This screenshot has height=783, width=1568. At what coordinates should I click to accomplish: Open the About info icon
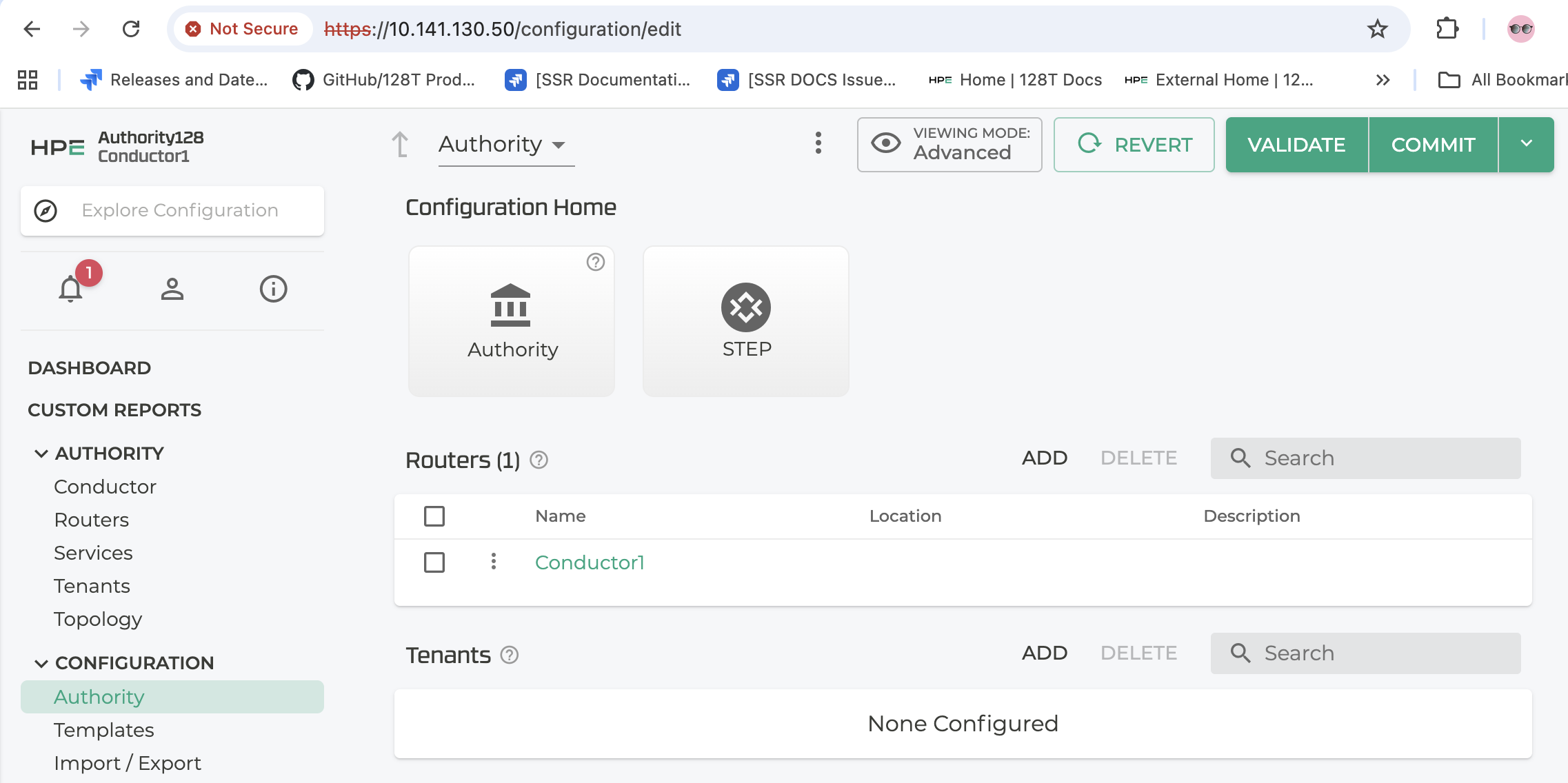tap(273, 289)
